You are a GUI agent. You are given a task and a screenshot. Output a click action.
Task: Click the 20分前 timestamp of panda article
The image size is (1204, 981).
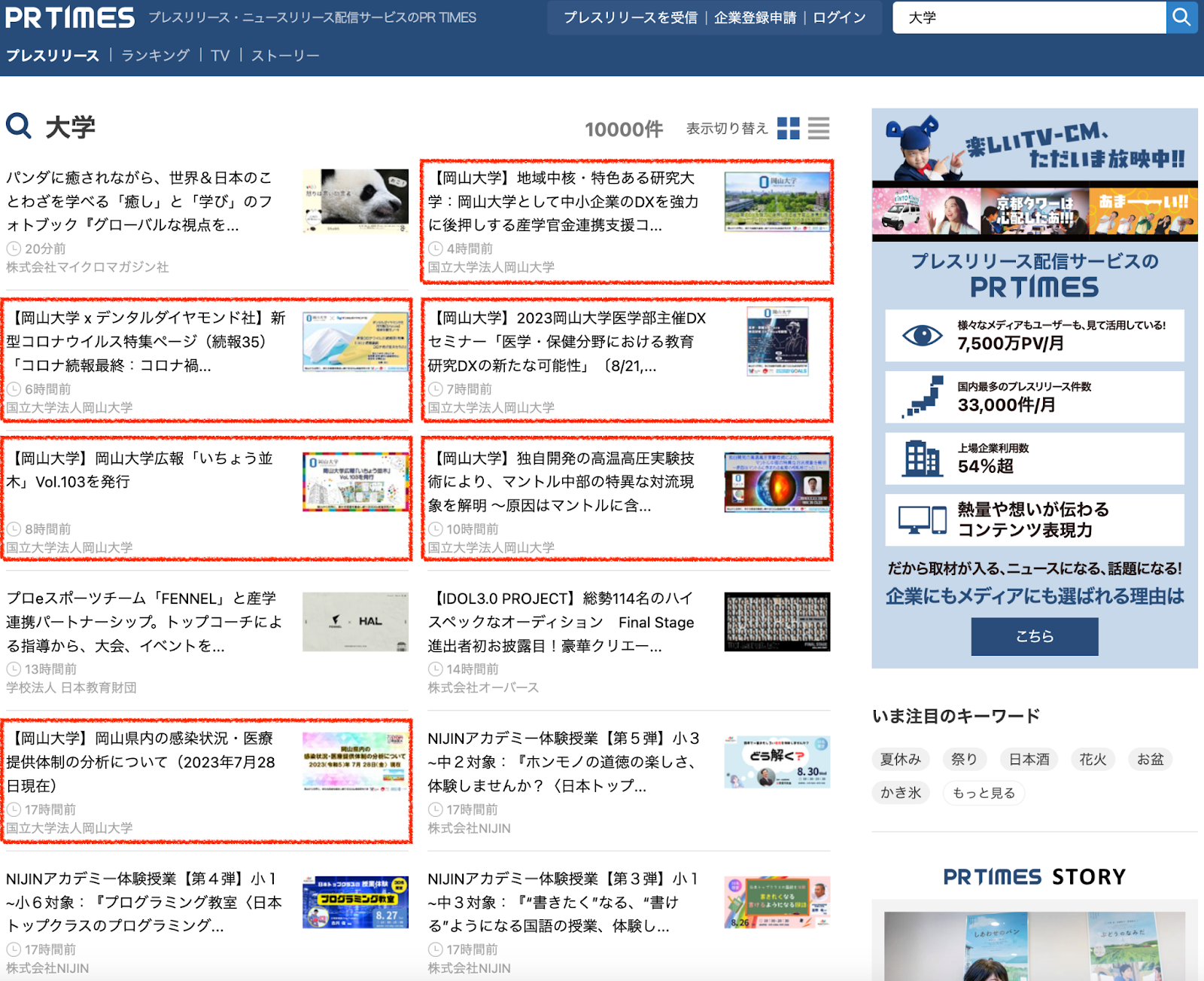point(45,248)
